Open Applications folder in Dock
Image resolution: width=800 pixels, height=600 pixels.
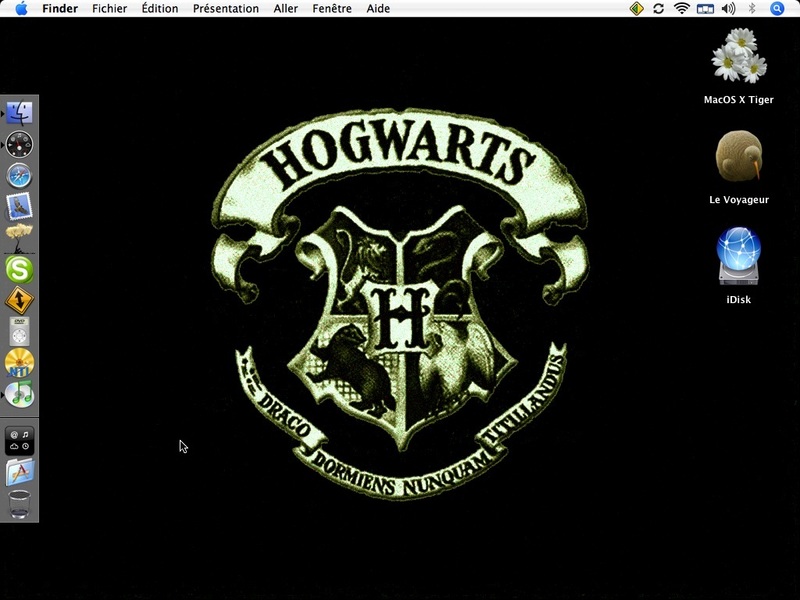click(19, 472)
